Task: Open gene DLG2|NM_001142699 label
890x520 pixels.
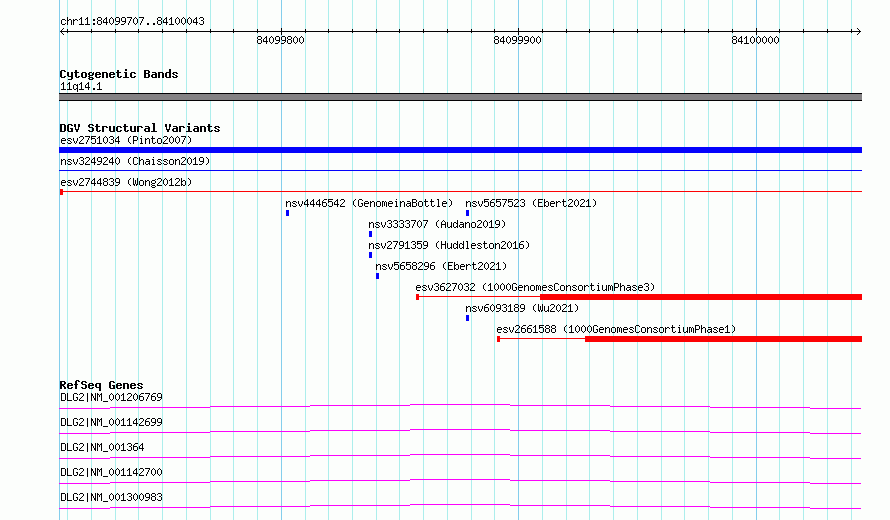Action: point(111,422)
